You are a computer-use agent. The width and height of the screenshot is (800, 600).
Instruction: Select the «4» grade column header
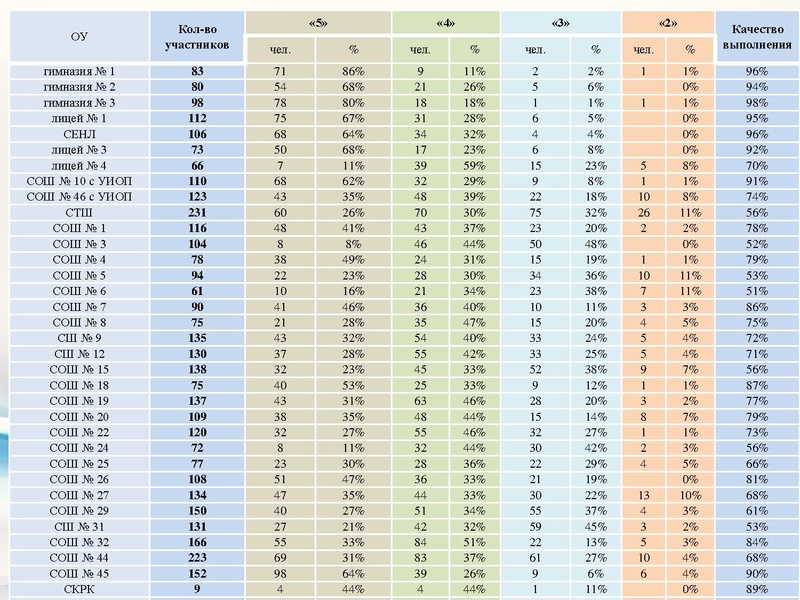click(446, 22)
